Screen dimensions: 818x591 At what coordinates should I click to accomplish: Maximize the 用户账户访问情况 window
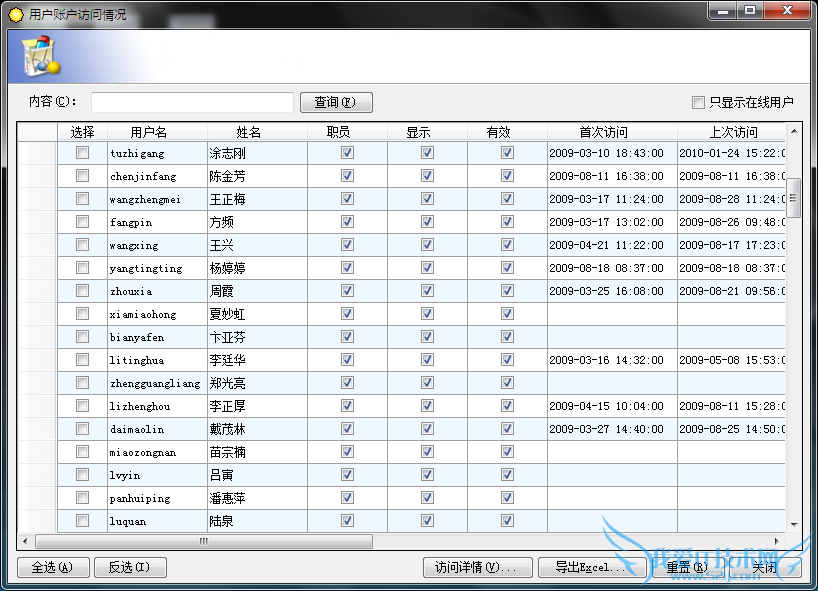point(750,10)
